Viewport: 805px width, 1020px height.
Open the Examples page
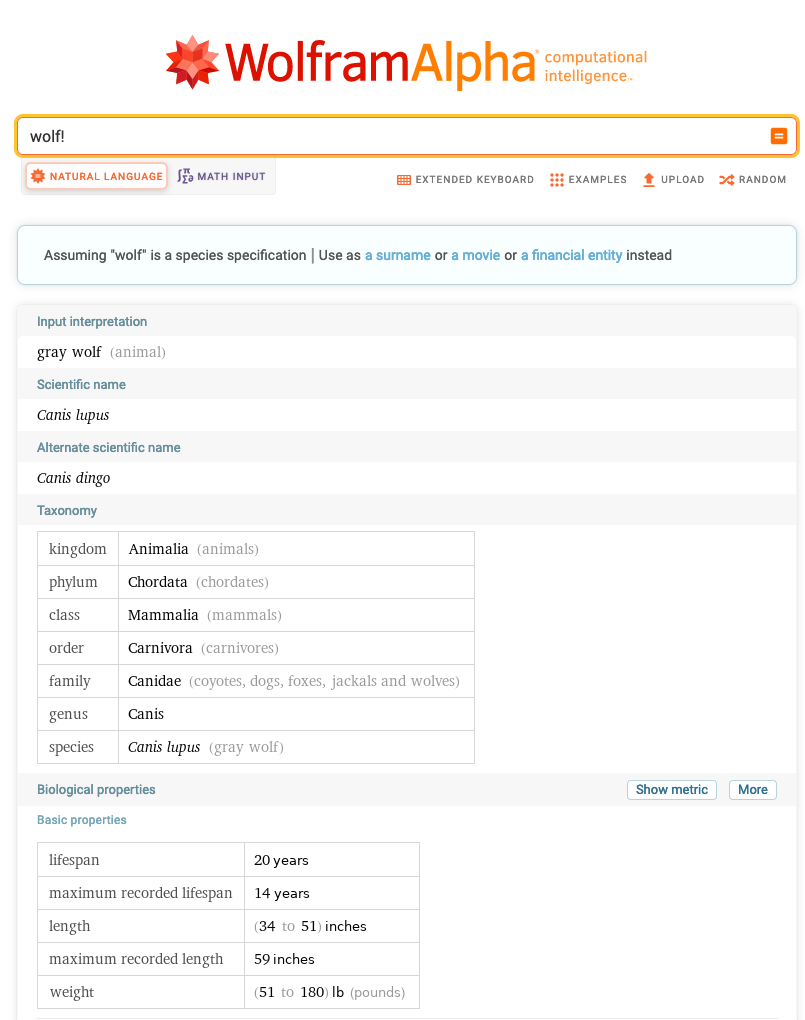[x=588, y=180]
